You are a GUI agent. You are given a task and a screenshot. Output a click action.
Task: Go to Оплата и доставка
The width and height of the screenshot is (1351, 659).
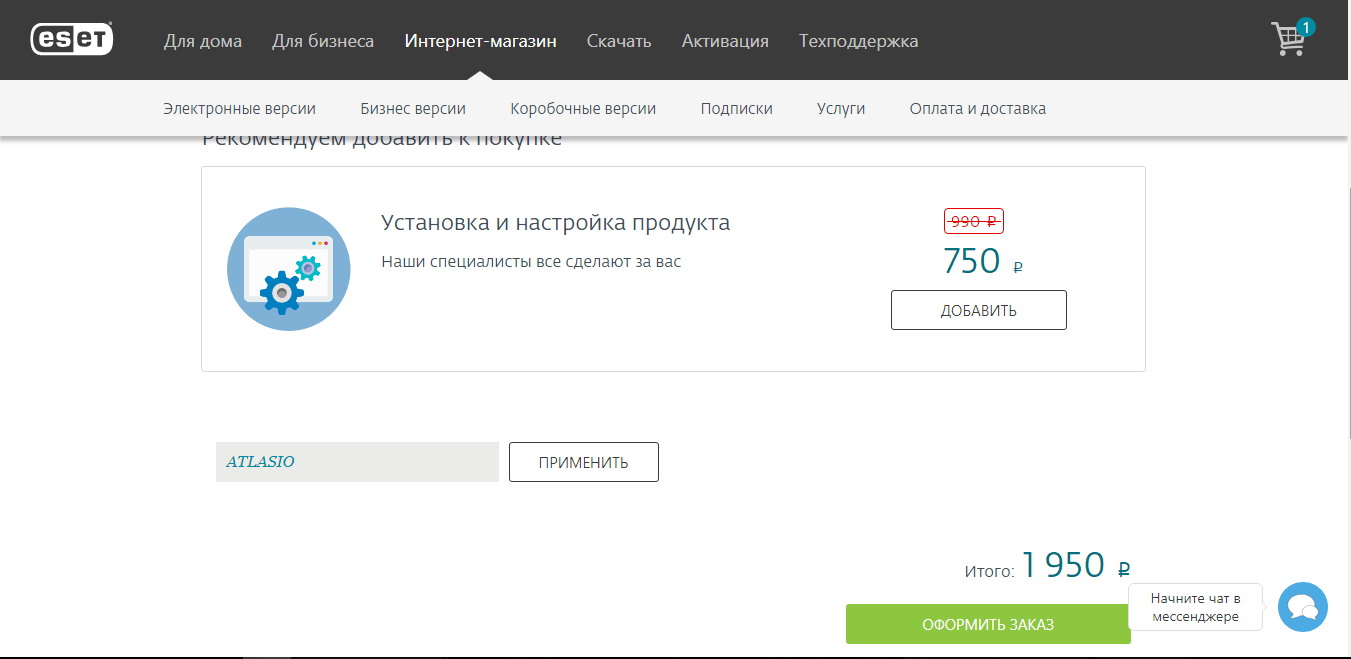tap(977, 109)
